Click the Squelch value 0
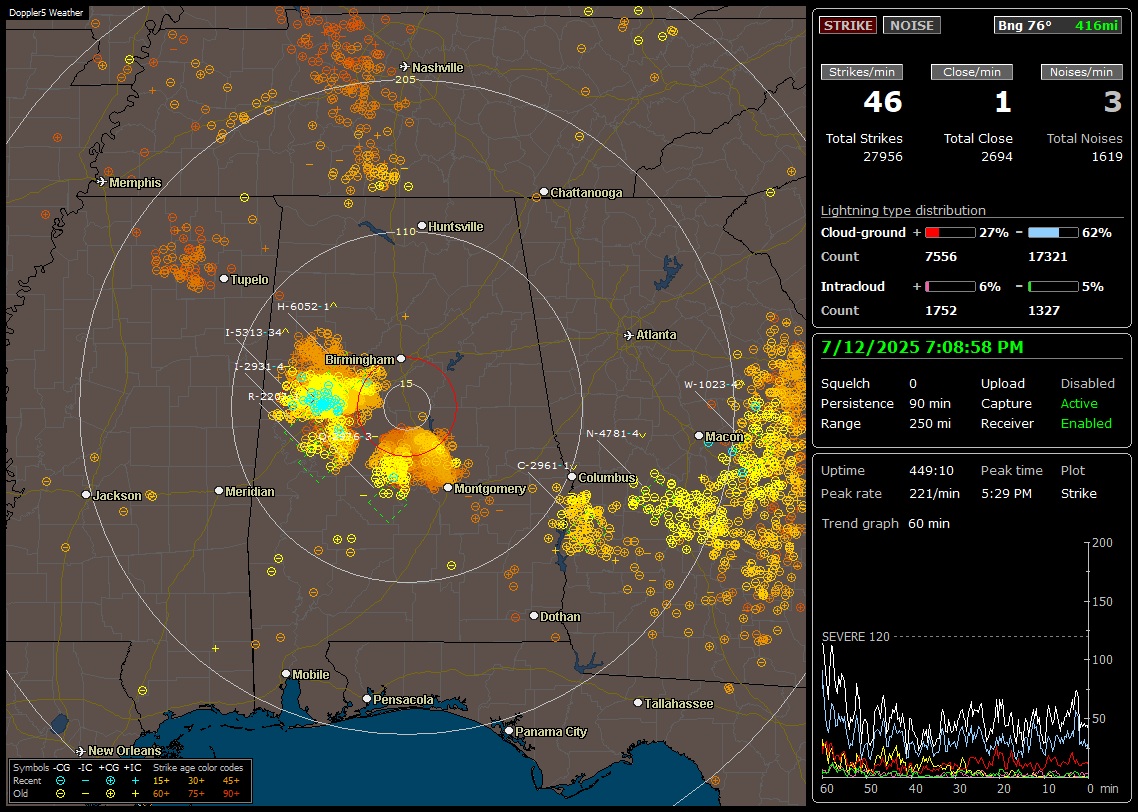This screenshot has height=812, width=1138. tap(913, 383)
